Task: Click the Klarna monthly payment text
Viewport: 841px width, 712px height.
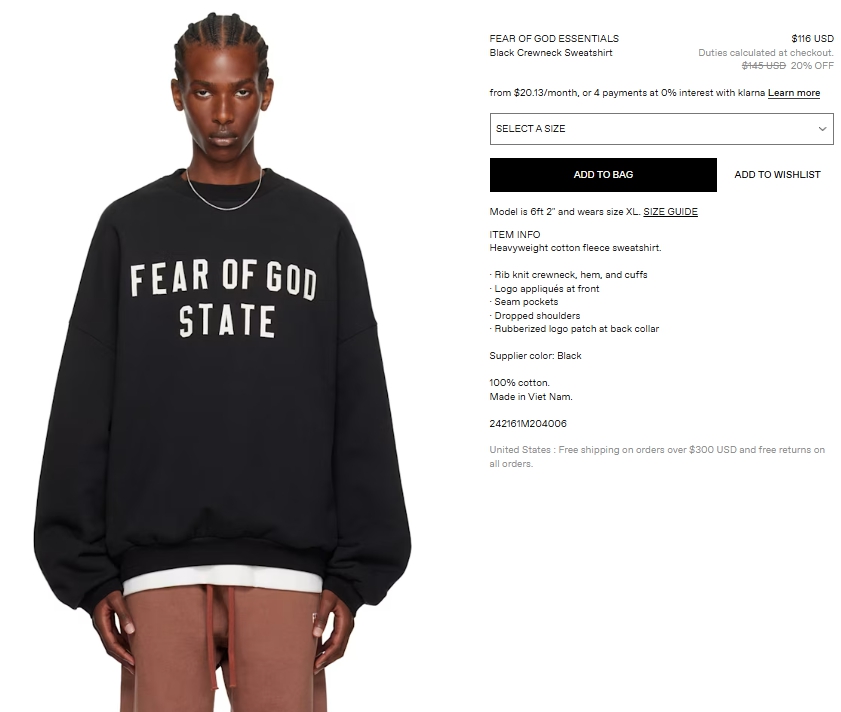Action: click(627, 93)
